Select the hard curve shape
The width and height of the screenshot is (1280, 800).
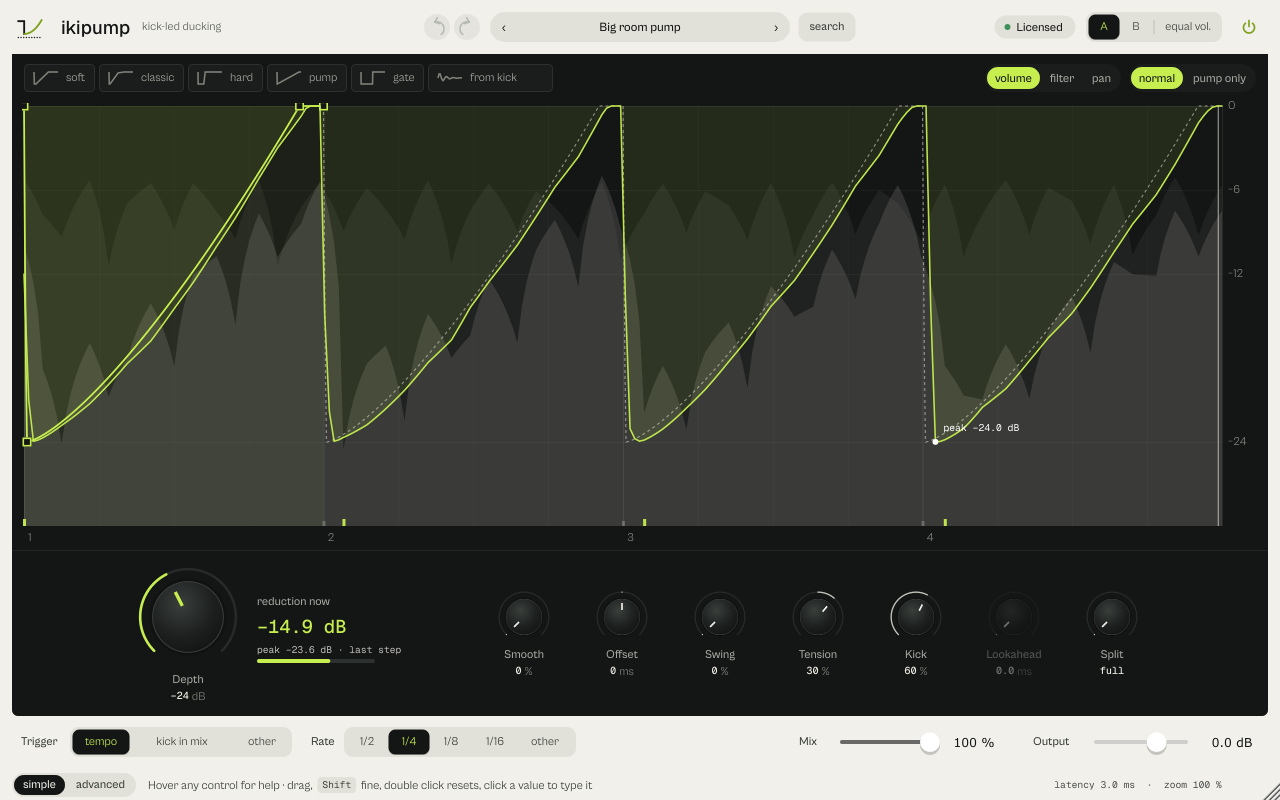[x=225, y=78]
